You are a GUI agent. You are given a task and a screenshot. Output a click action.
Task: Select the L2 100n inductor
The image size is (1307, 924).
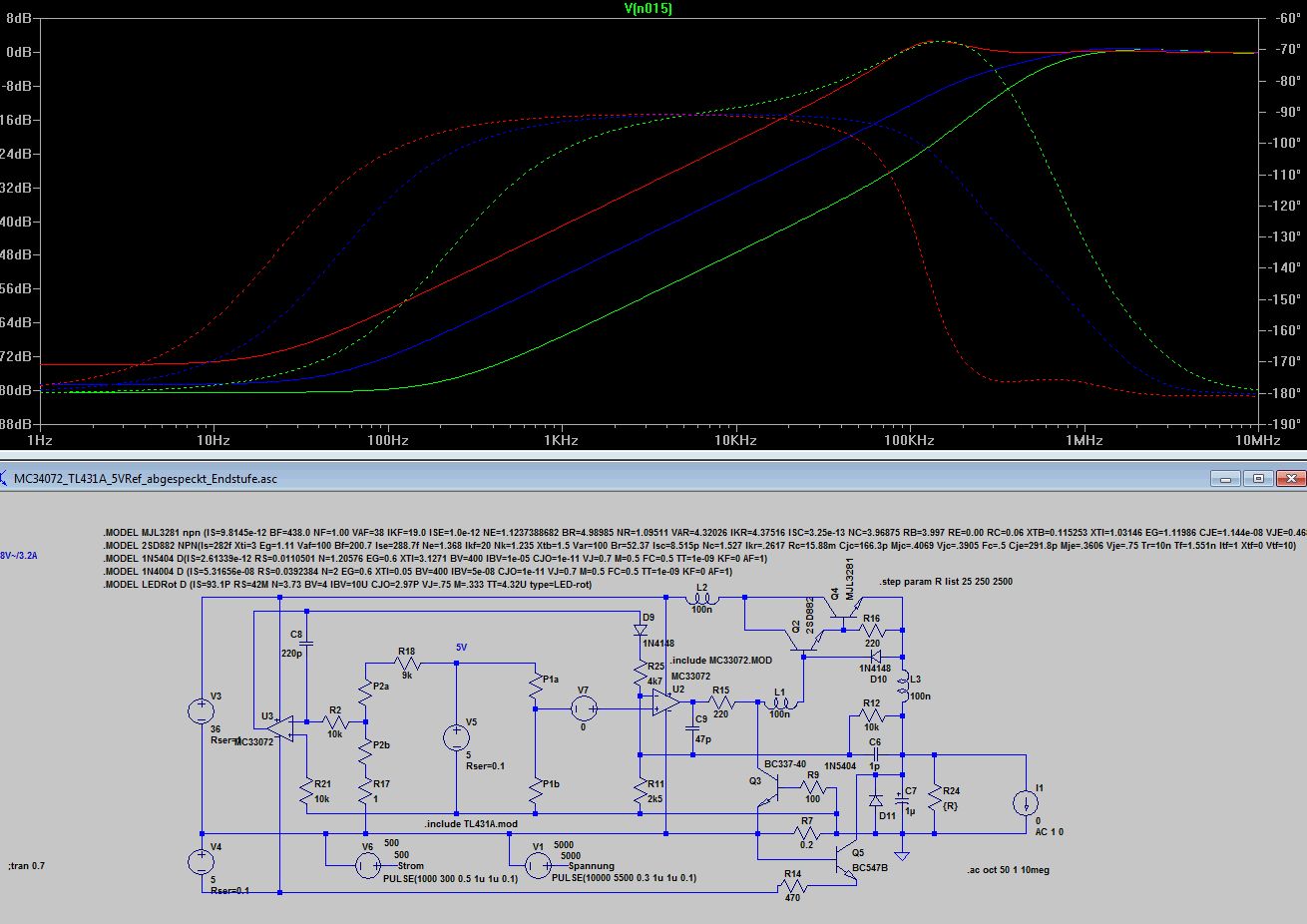(x=702, y=600)
